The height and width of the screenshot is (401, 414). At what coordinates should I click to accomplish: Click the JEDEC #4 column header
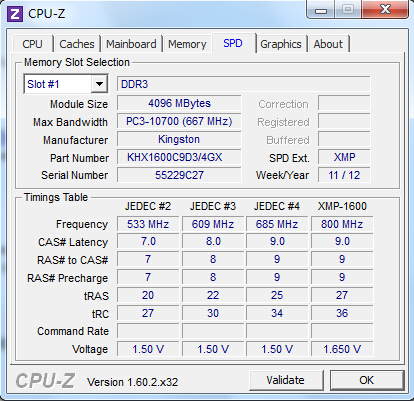[277, 206]
